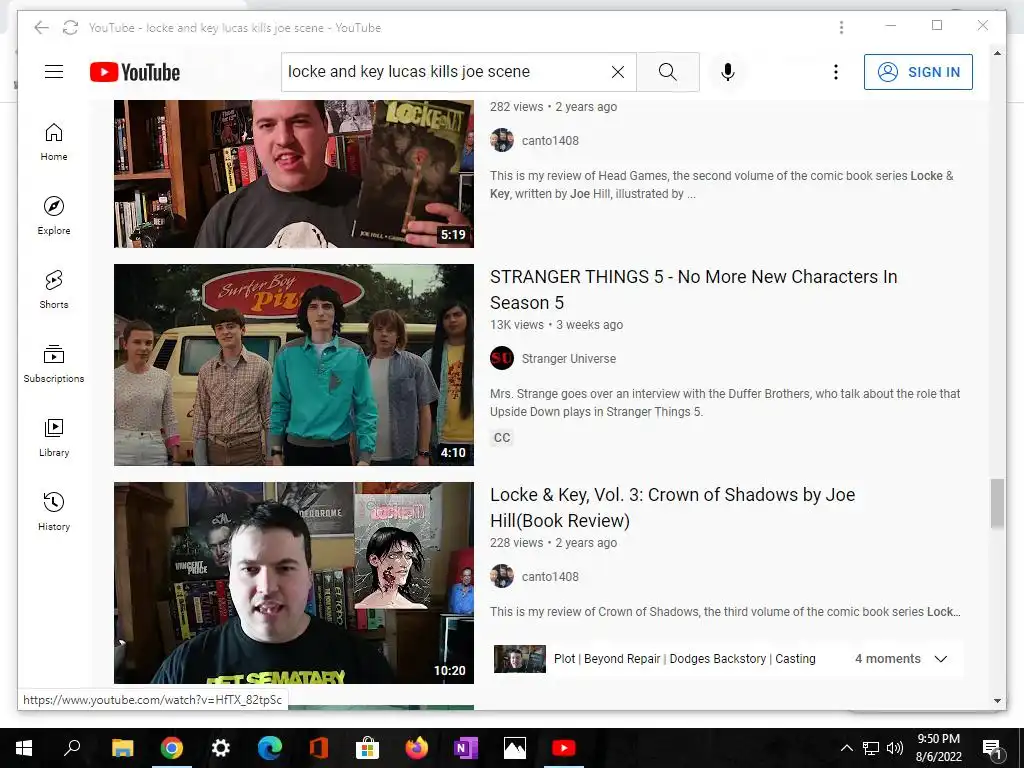Open Windows Start menu
Screen dimensions: 1024x768
(x=24, y=748)
